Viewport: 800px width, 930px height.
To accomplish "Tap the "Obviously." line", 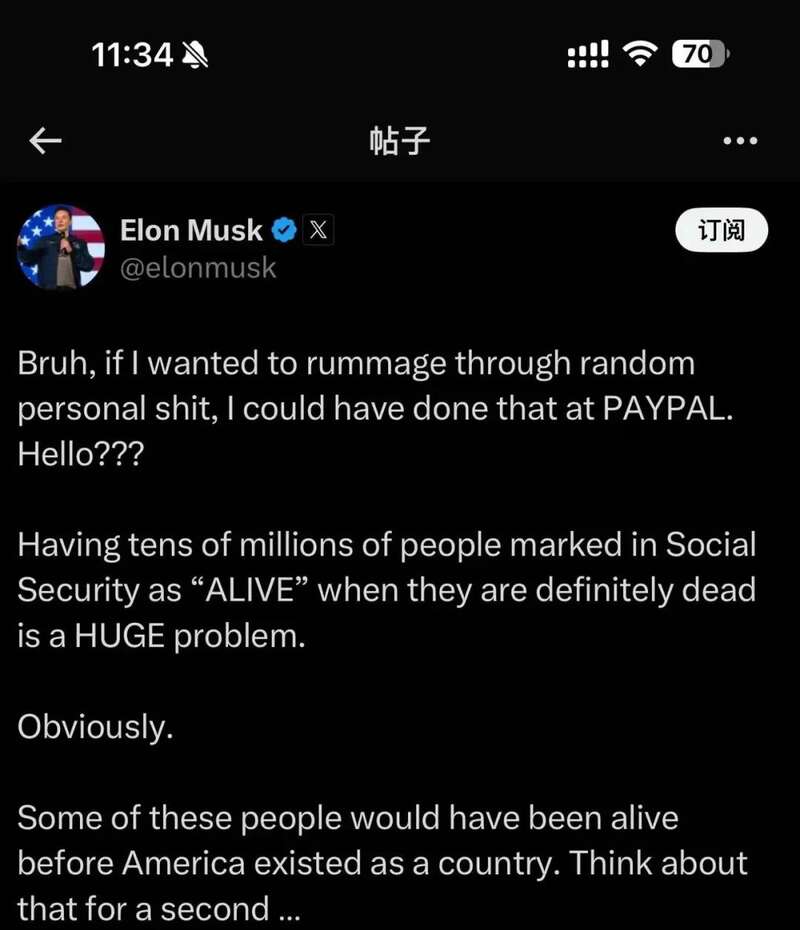I will tap(95, 726).
